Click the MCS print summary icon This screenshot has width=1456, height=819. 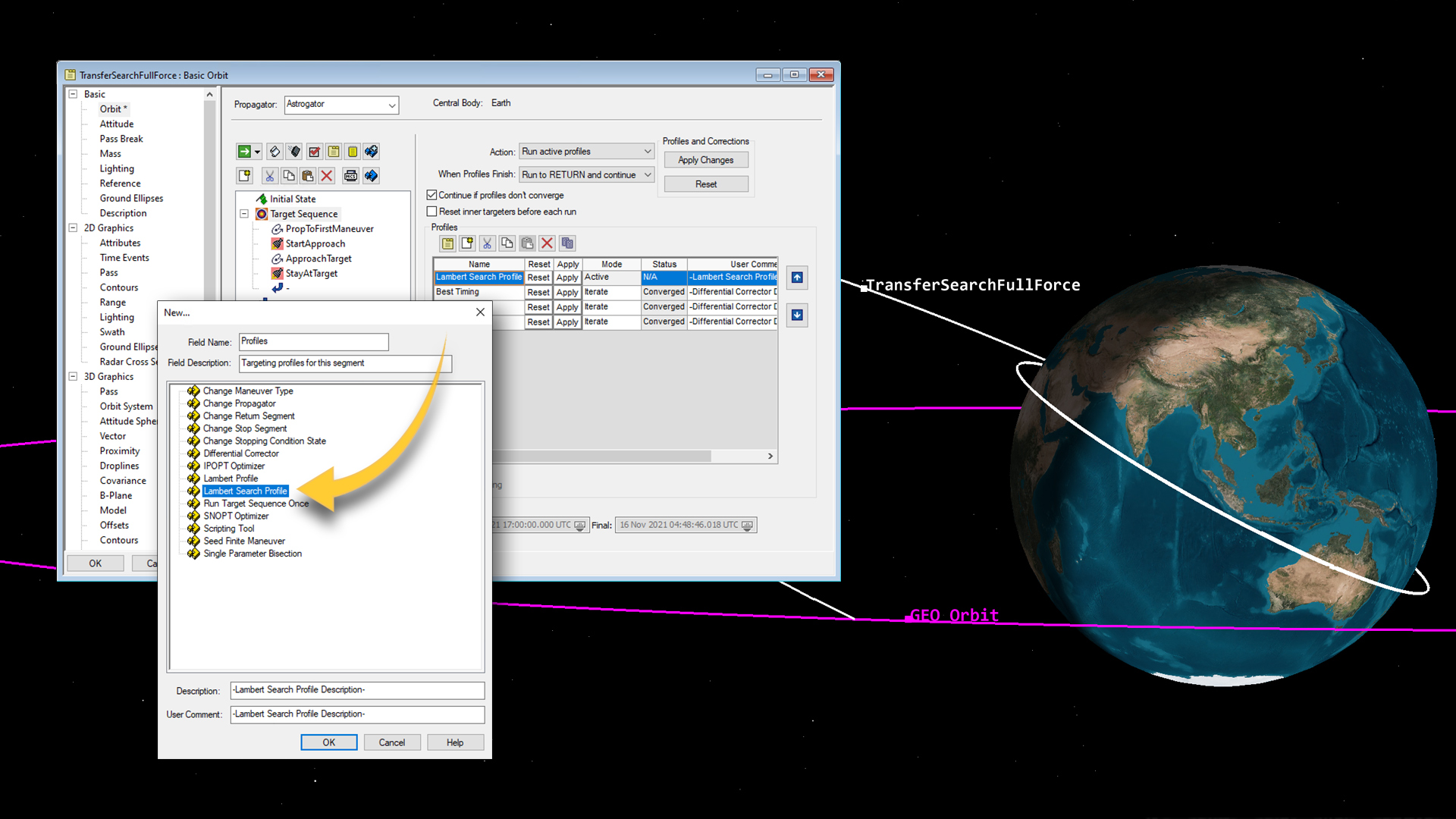pyautogui.click(x=350, y=176)
